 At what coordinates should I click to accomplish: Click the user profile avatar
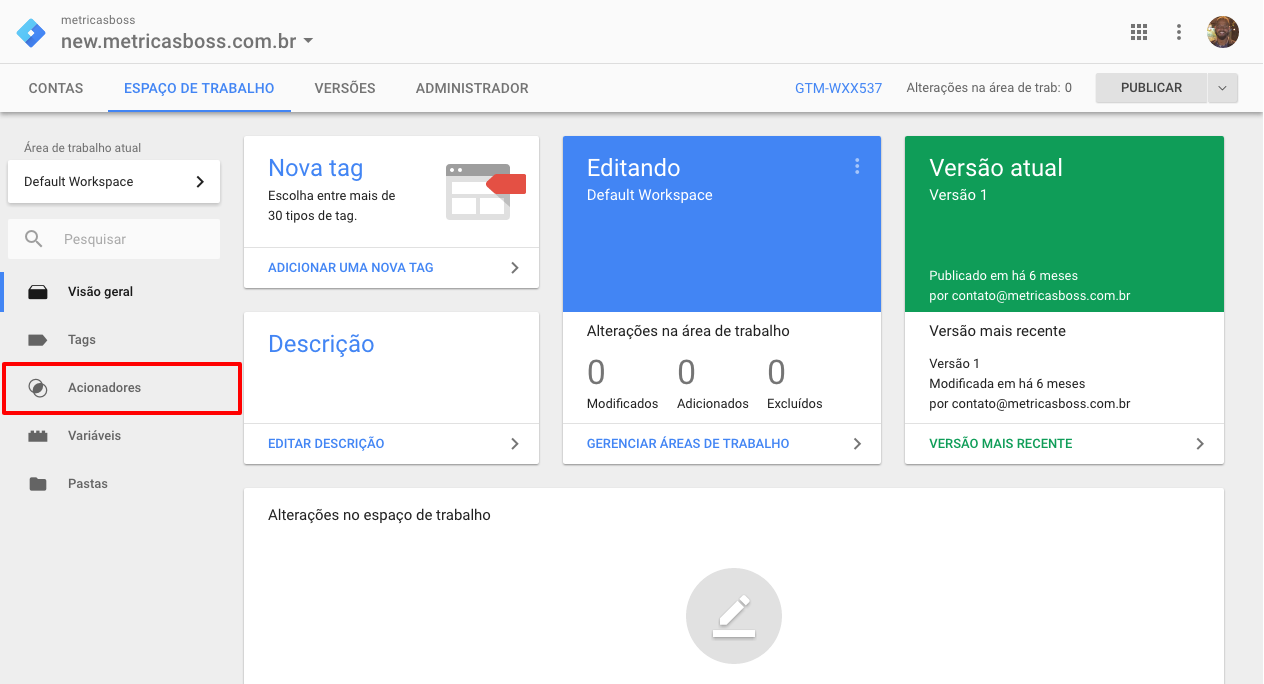[x=1222, y=32]
